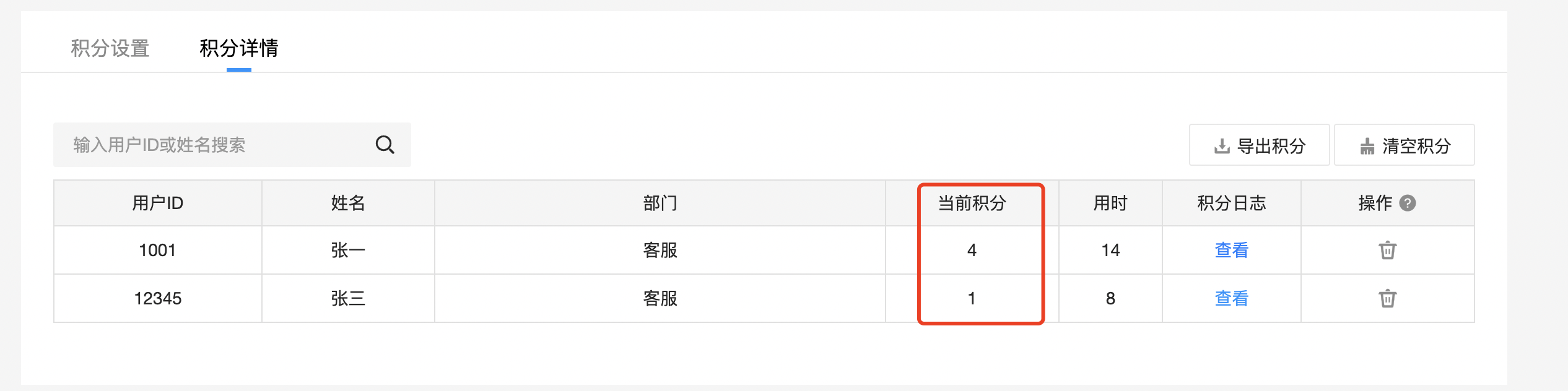Click trash icon in 张三's row
This screenshot has width=1568, height=391.
(x=1387, y=299)
